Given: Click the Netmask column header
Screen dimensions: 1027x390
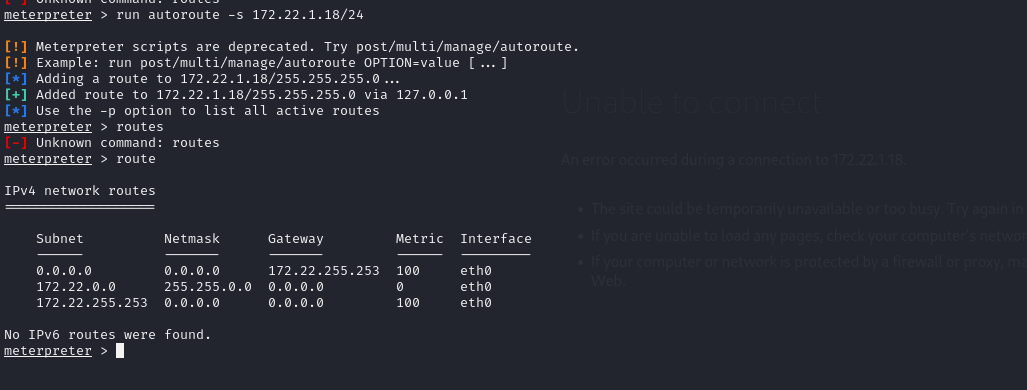Looking at the screenshot, I should (192, 239).
